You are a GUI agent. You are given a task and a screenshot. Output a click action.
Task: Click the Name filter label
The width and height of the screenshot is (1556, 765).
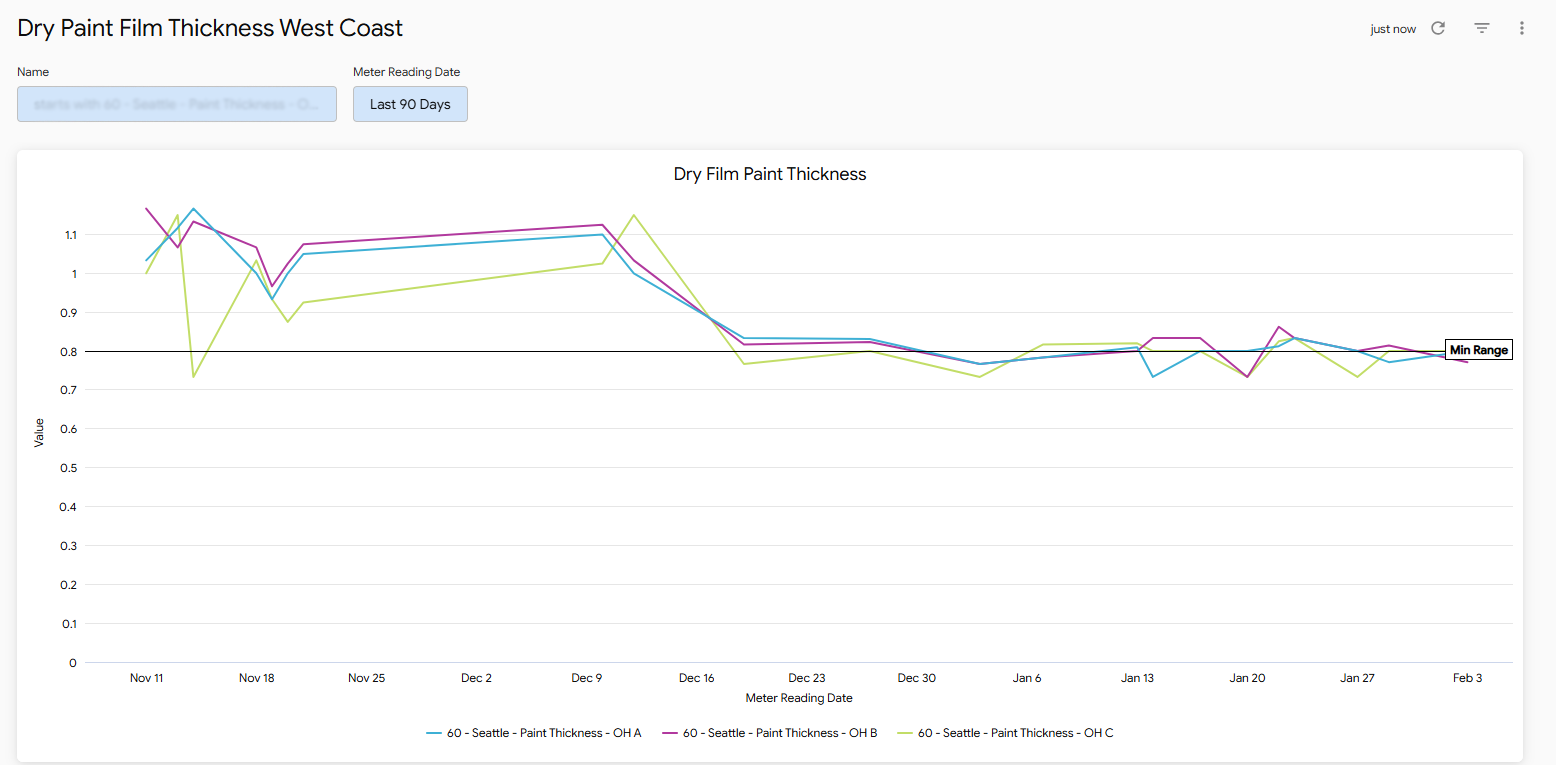(x=33, y=72)
